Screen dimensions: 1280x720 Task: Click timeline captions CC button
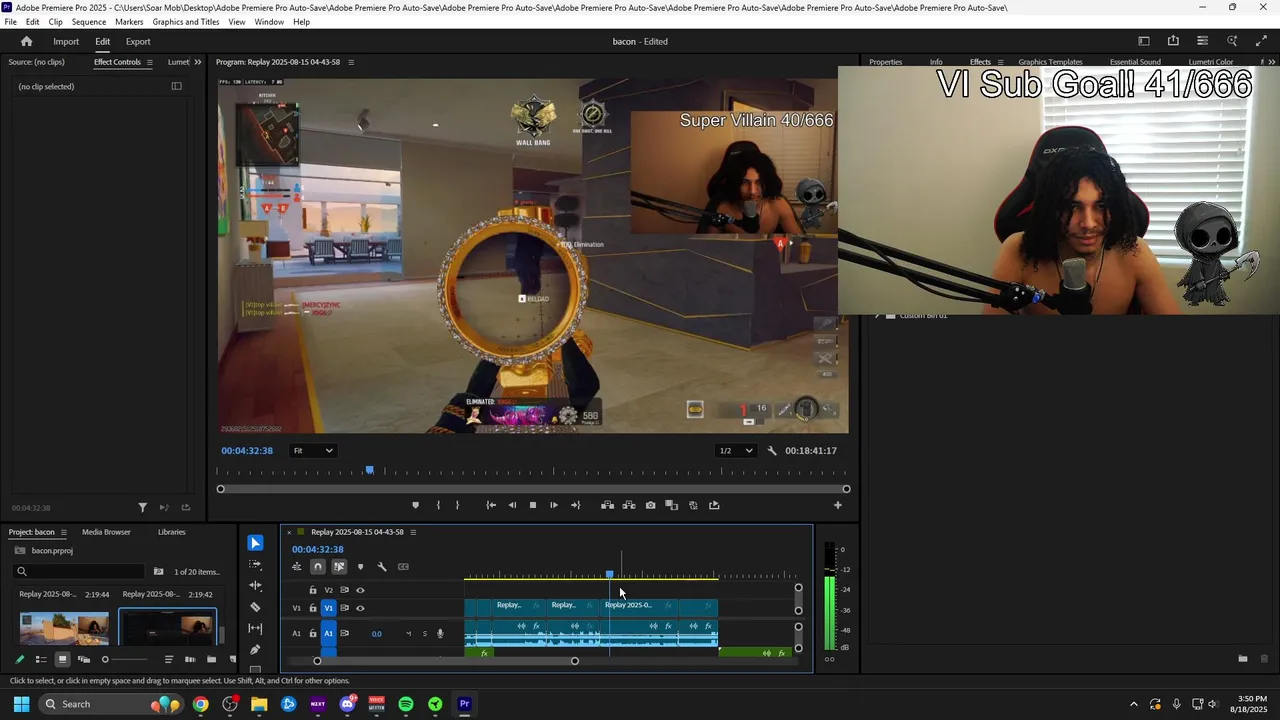point(403,567)
